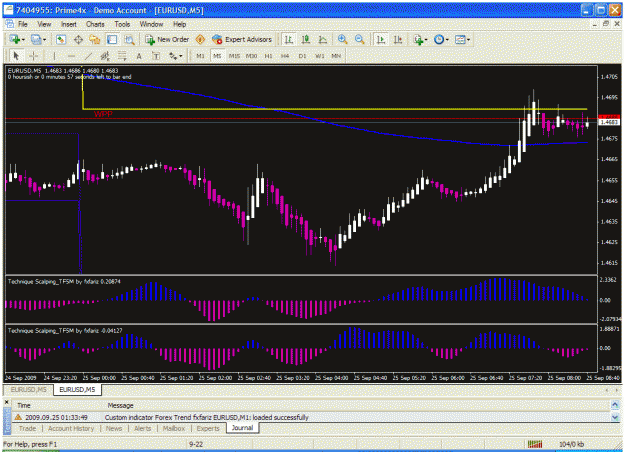Screen dimensions: 625x452
Task: Draw an equidistant channel
Action: [x=105, y=56]
